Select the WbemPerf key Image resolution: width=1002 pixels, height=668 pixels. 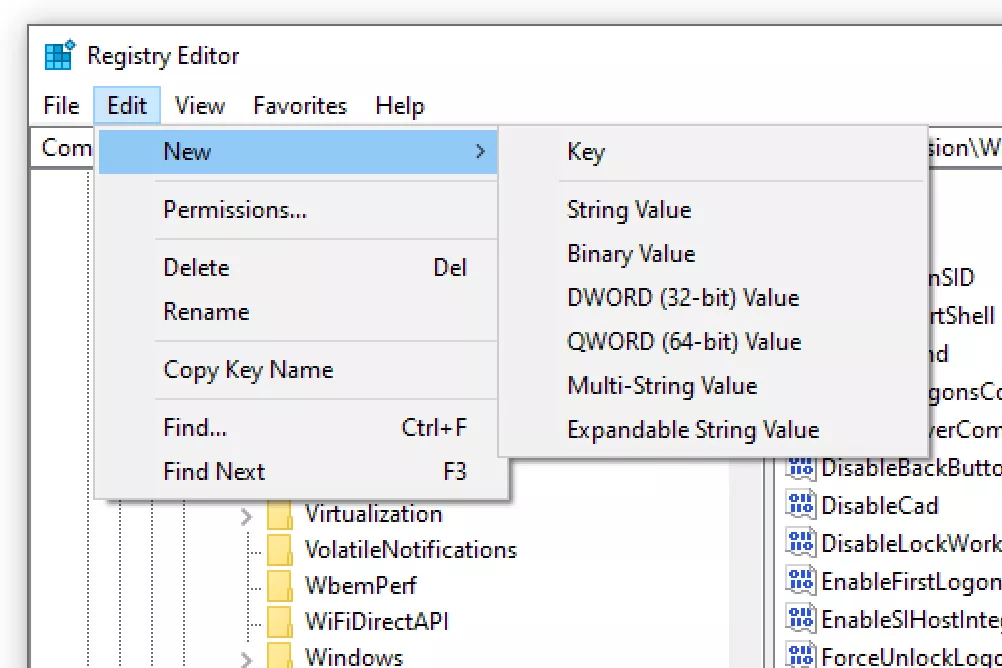point(361,586)
